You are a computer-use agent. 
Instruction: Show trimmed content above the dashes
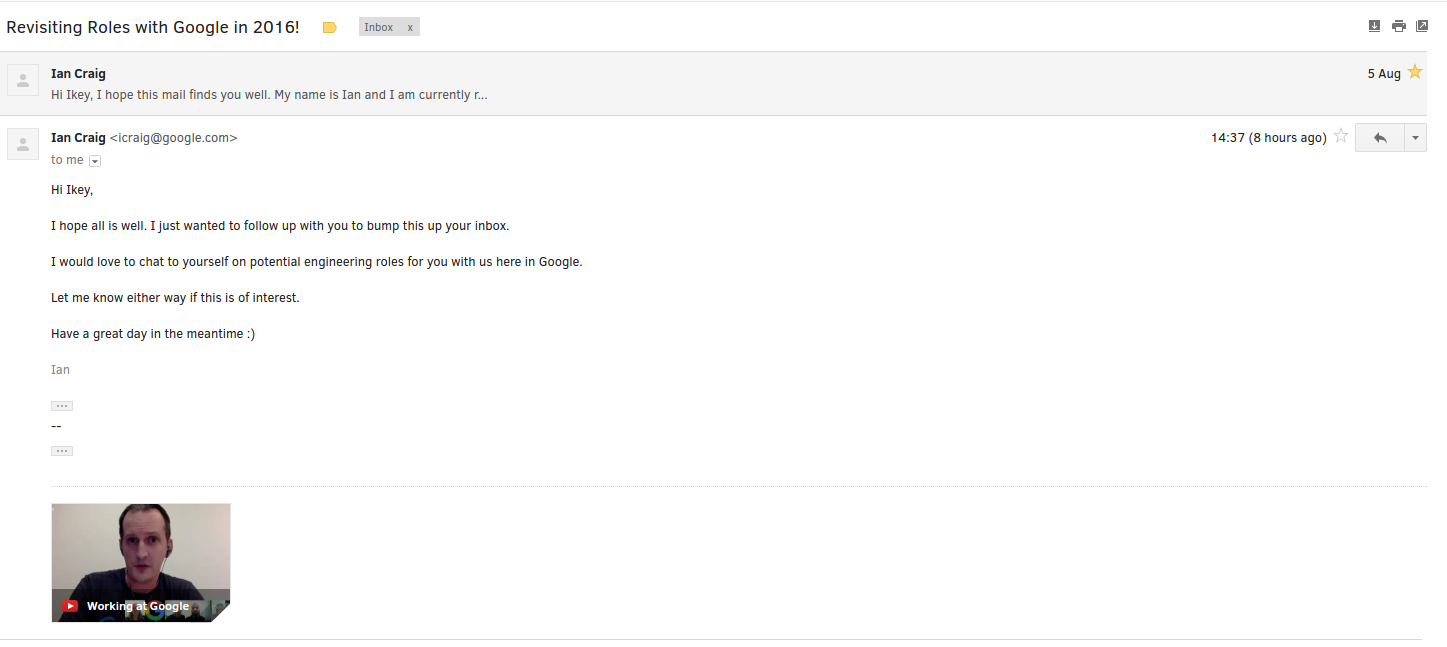click(62, 406)
